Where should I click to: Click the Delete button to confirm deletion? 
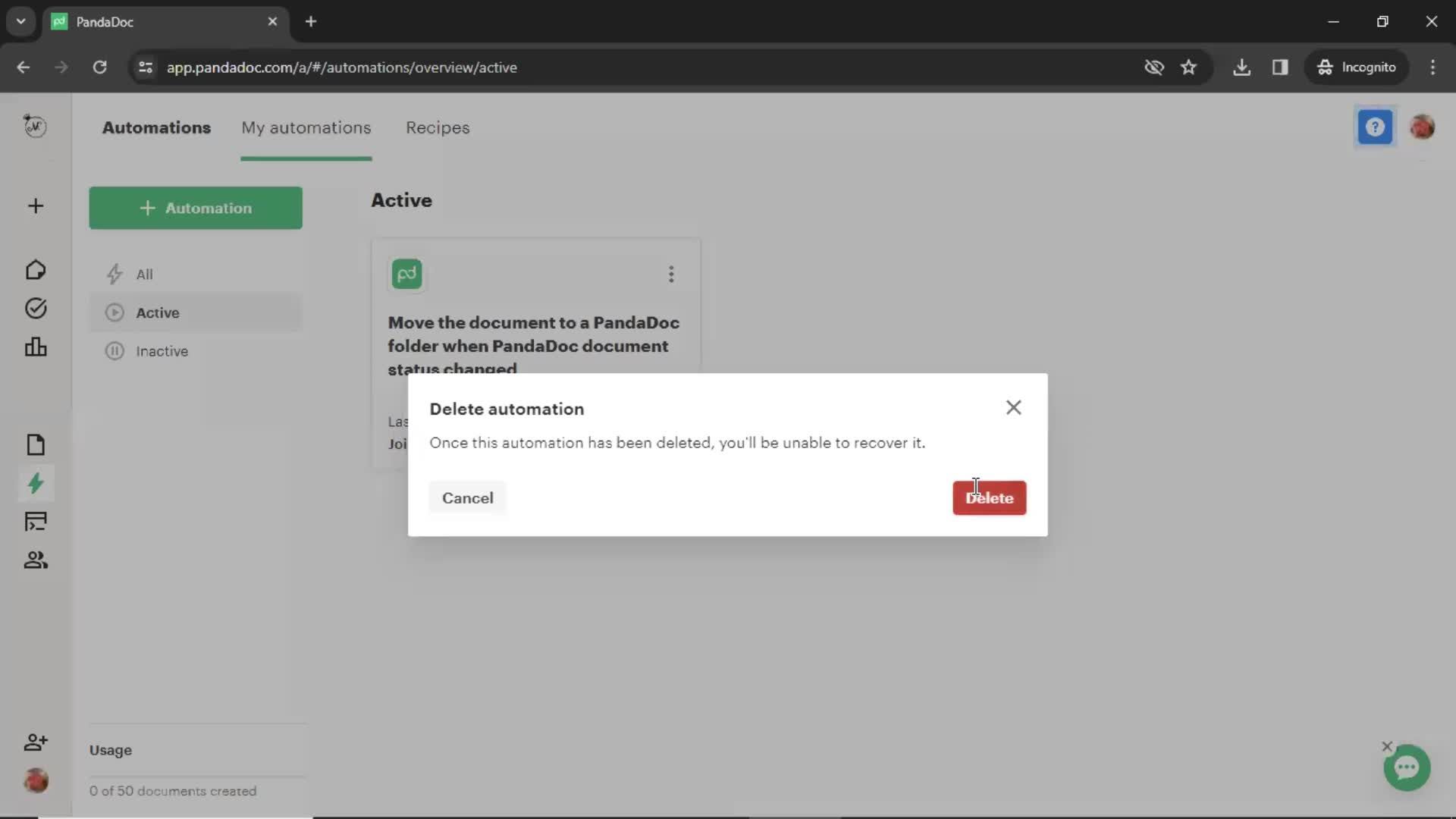[989, 498]
